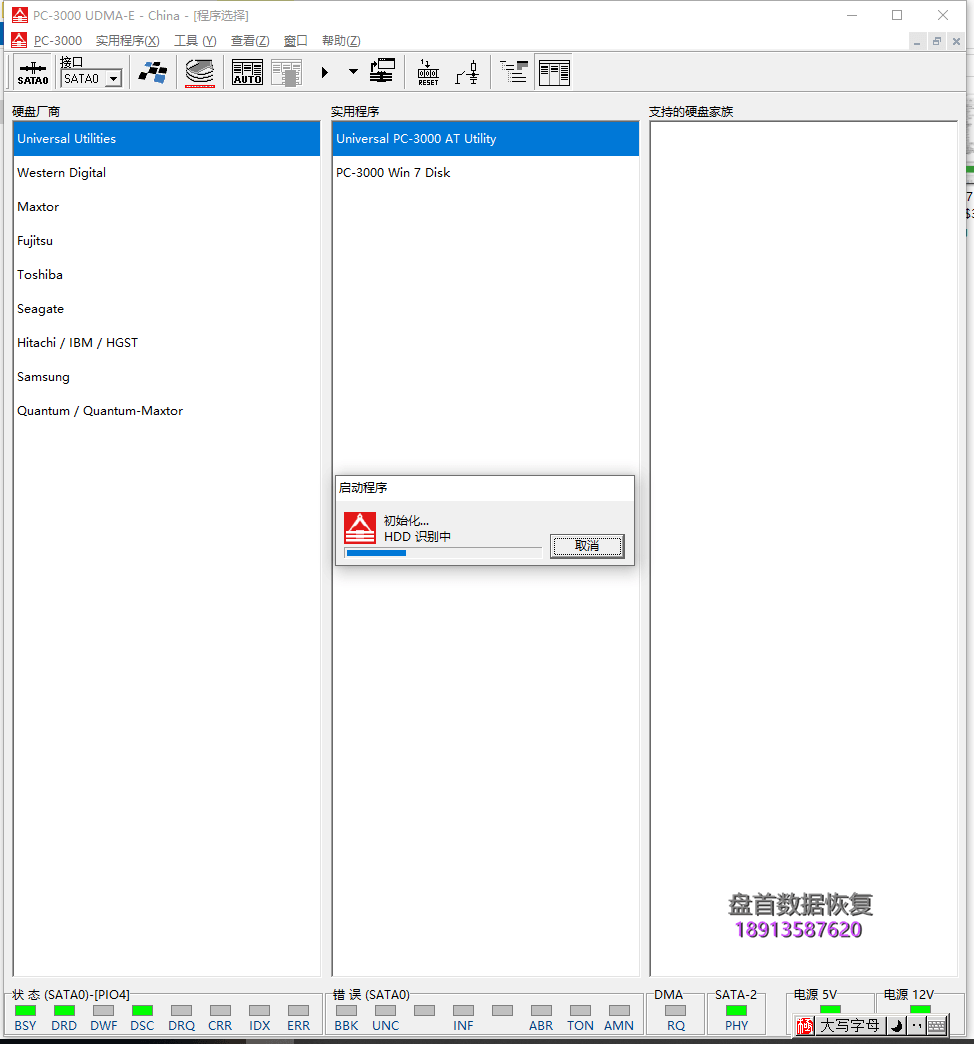The width and height of the screenshot is (974, 1044).
Task: Select Maxtor in vendor list
Action: [x=166, y=206]
